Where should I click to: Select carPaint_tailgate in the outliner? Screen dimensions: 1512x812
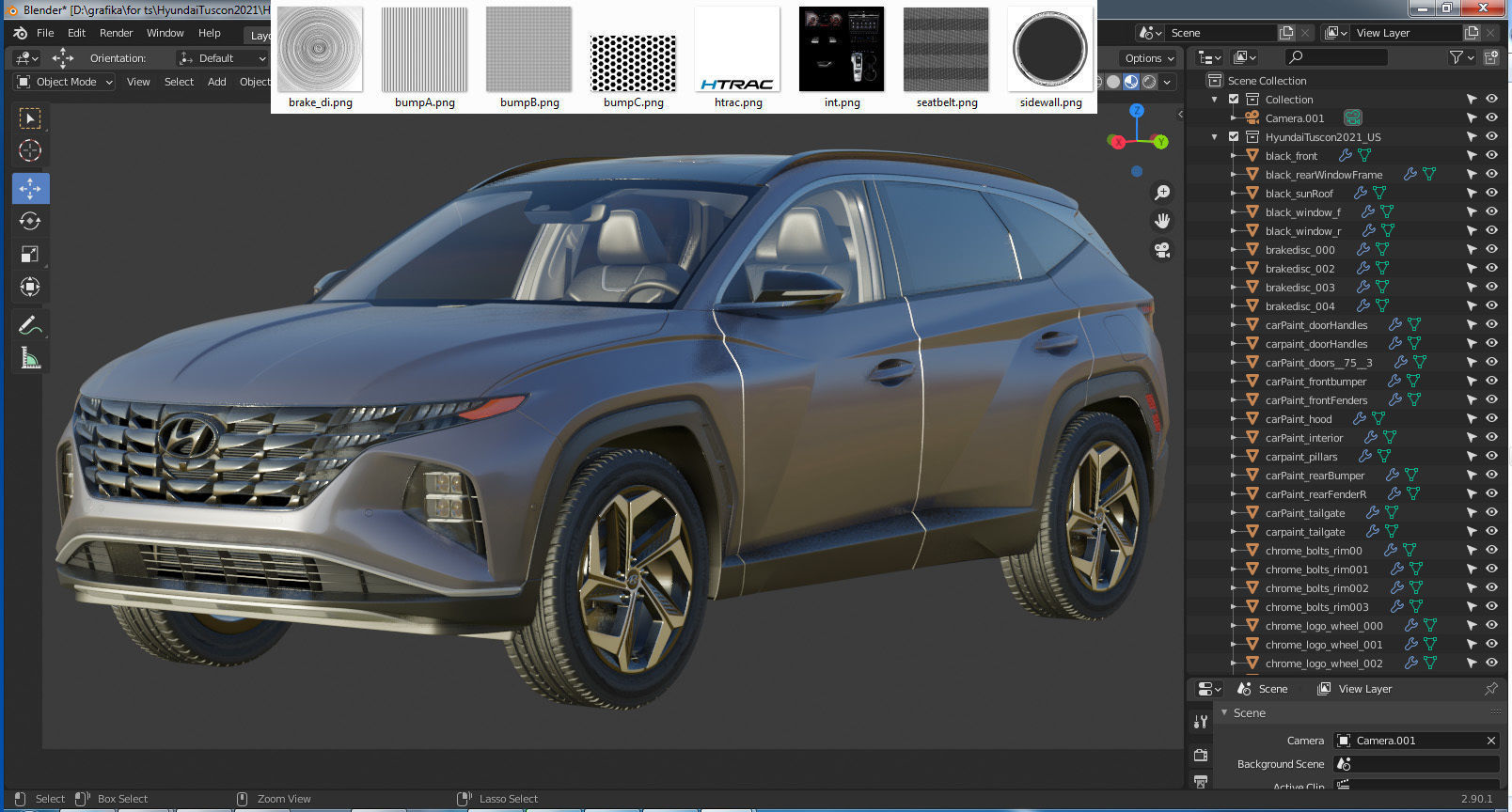point(1305,513)
